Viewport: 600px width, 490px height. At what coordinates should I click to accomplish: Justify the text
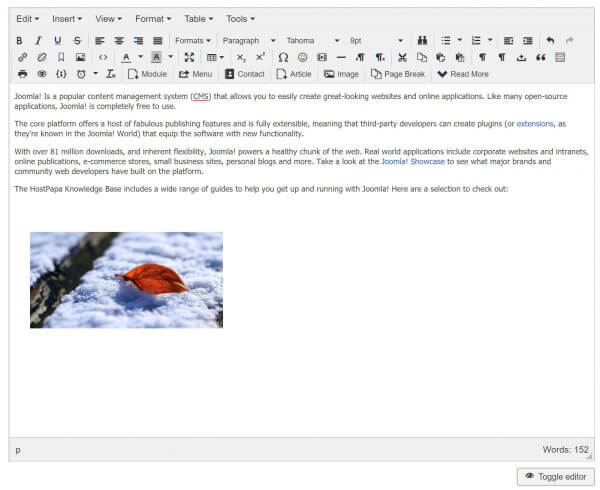point(158,41)
